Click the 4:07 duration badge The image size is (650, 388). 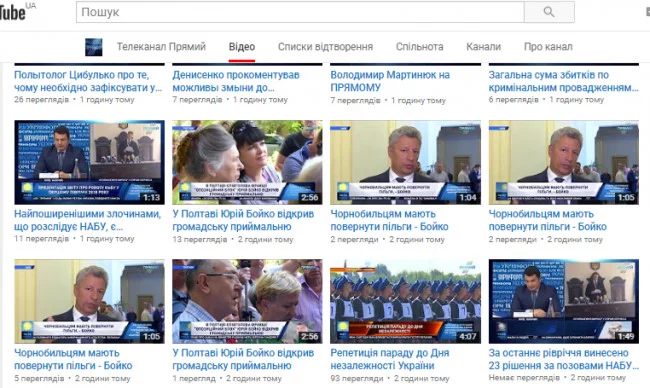click(468, 337)
